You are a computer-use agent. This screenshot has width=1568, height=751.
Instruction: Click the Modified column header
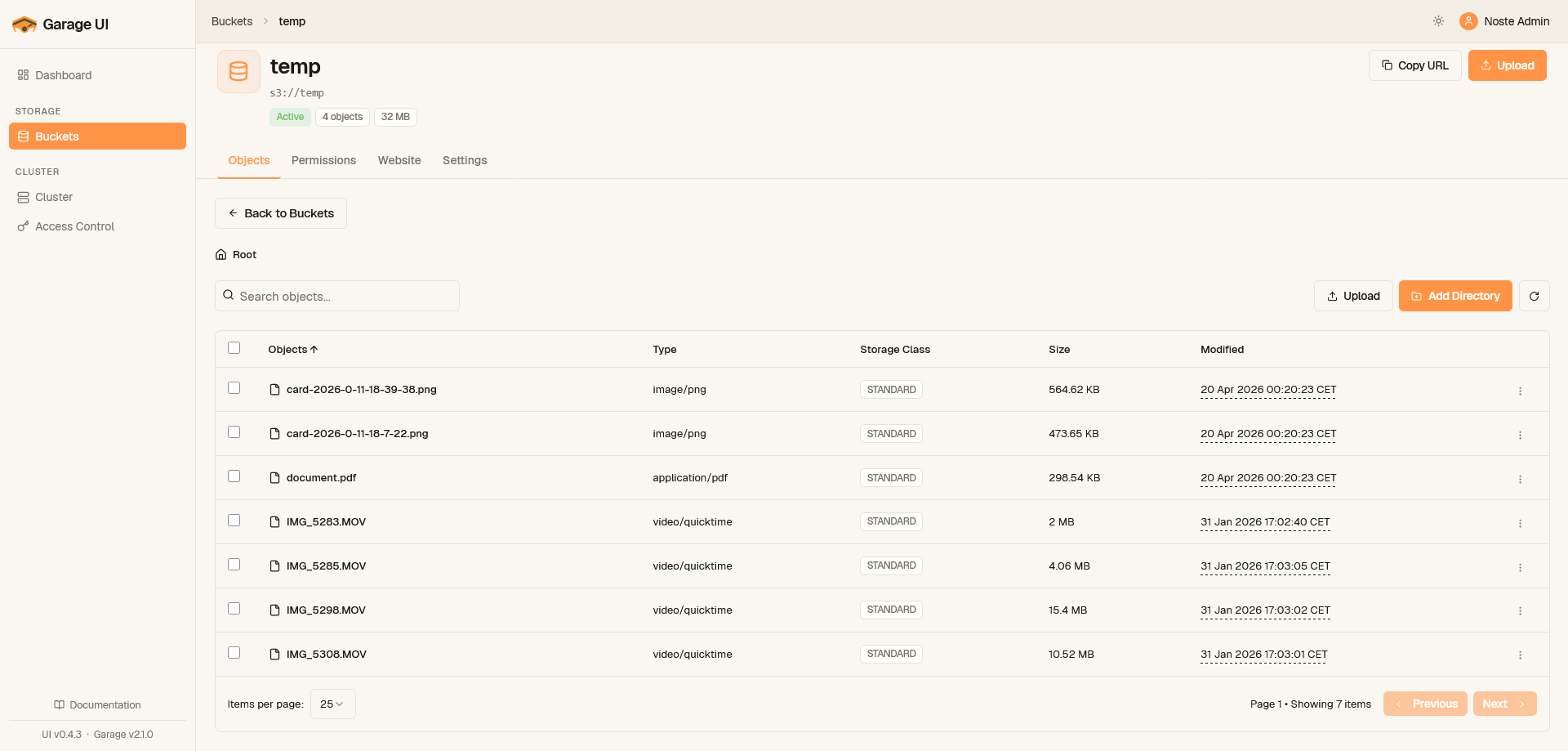click(x=1222, y=349)
